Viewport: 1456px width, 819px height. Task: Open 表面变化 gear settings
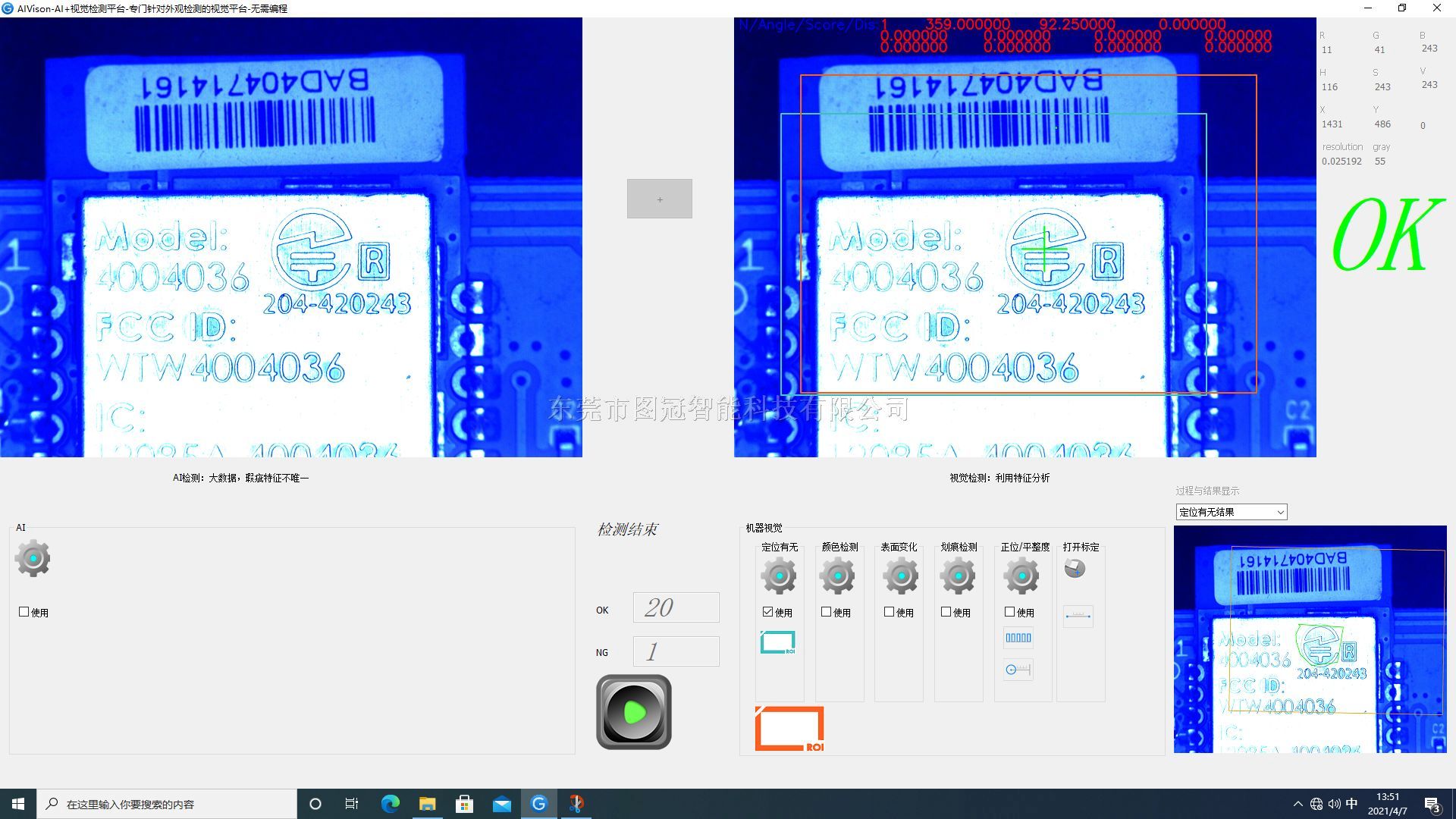900,576
